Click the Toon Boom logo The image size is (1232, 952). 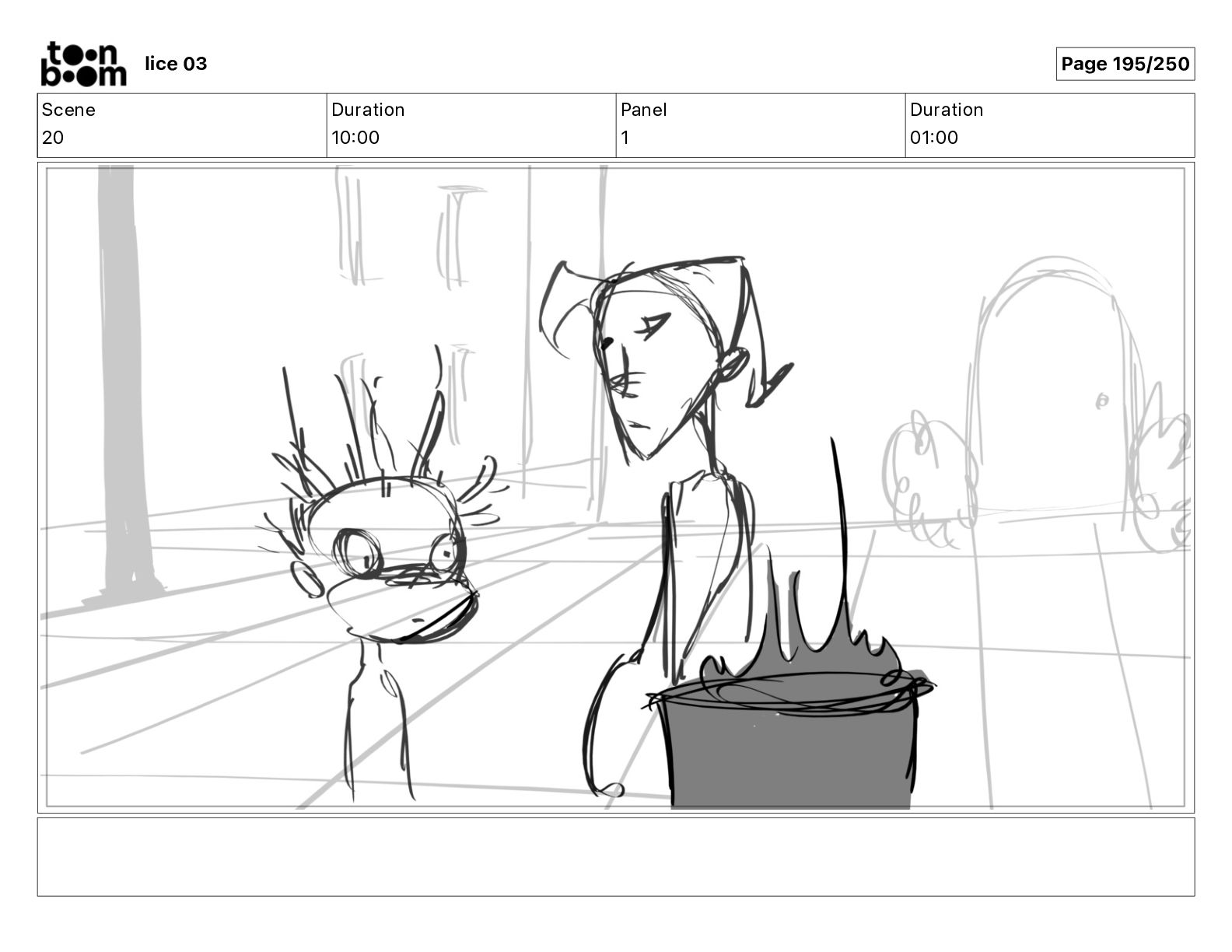tap(83, 64)
